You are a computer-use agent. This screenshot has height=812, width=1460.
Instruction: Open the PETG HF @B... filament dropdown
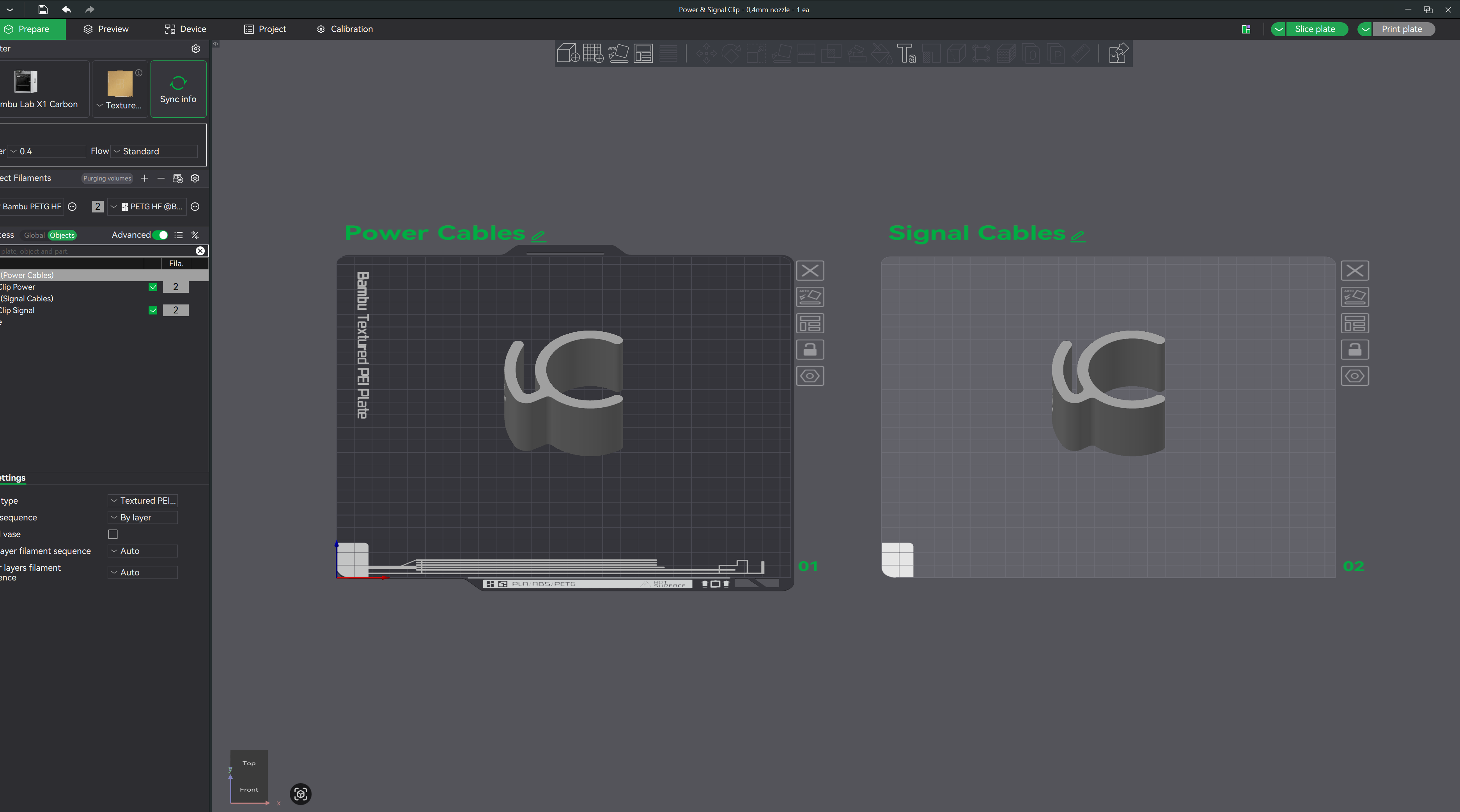pos(147,206)
